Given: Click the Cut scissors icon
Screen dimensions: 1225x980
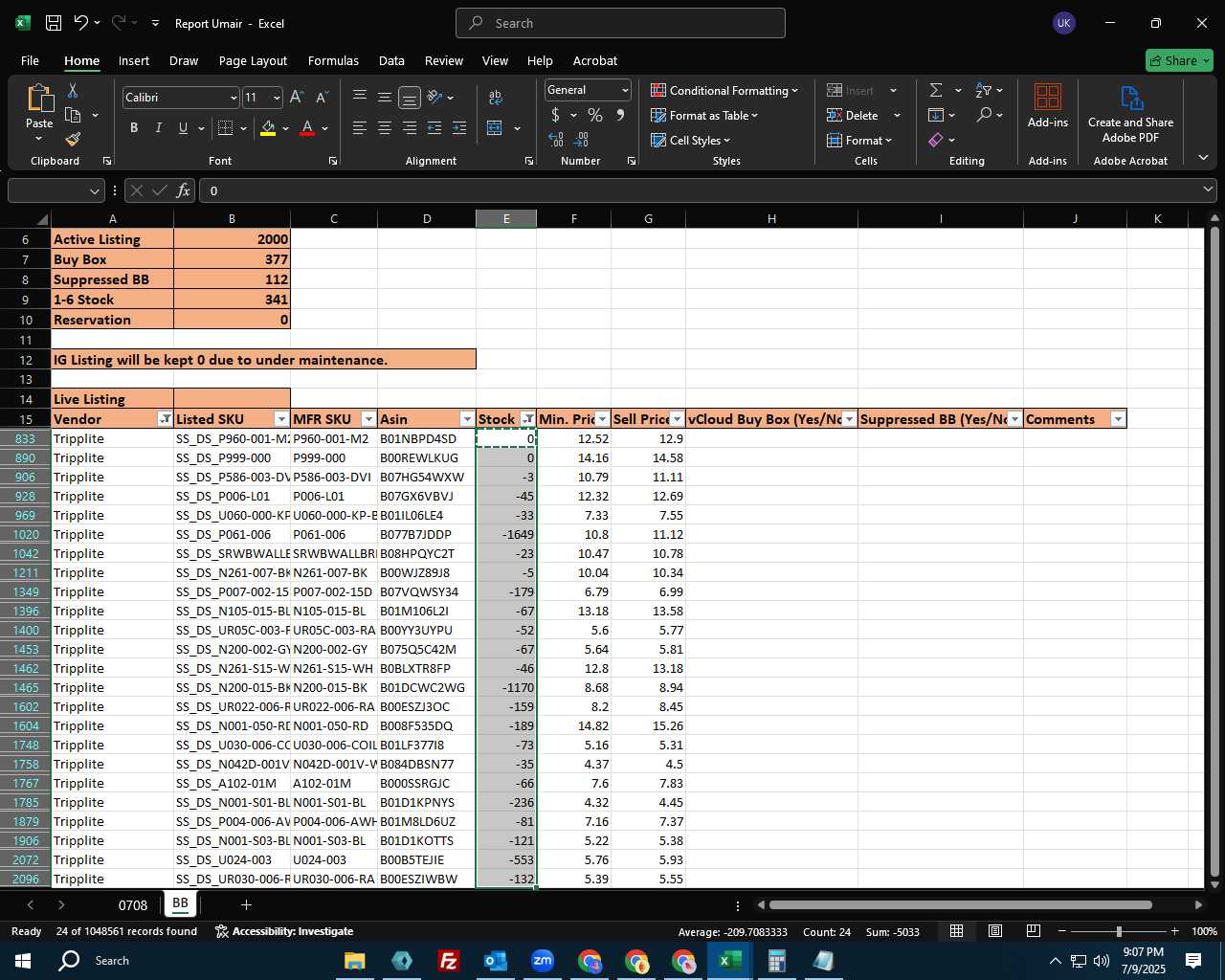Looking at the screenshot, I should 72,90.
